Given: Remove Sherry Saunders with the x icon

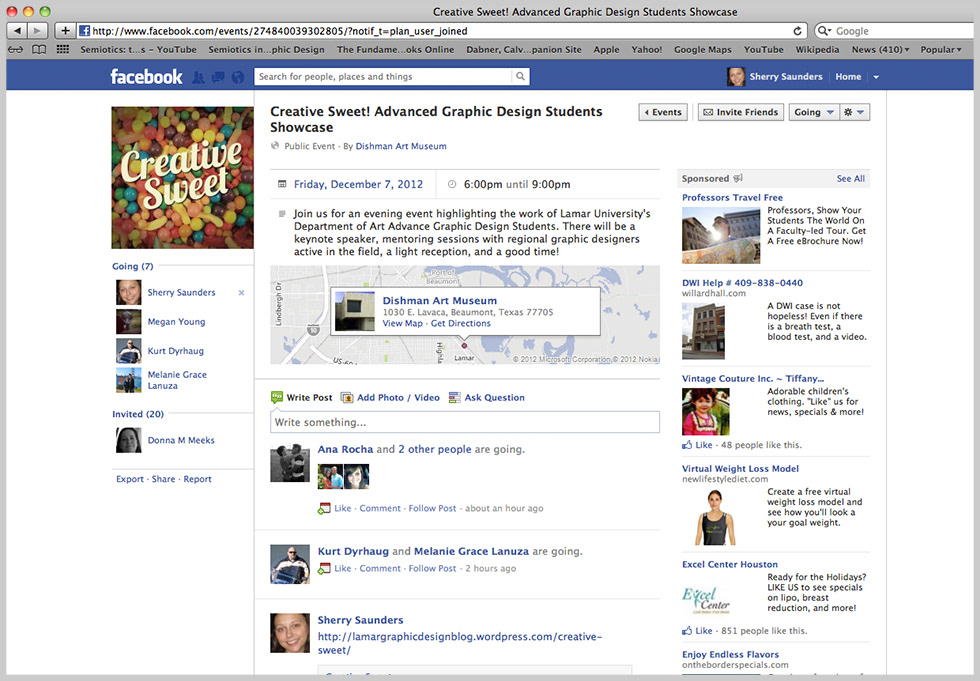Looking at the screenshot, I should (241, 292).
